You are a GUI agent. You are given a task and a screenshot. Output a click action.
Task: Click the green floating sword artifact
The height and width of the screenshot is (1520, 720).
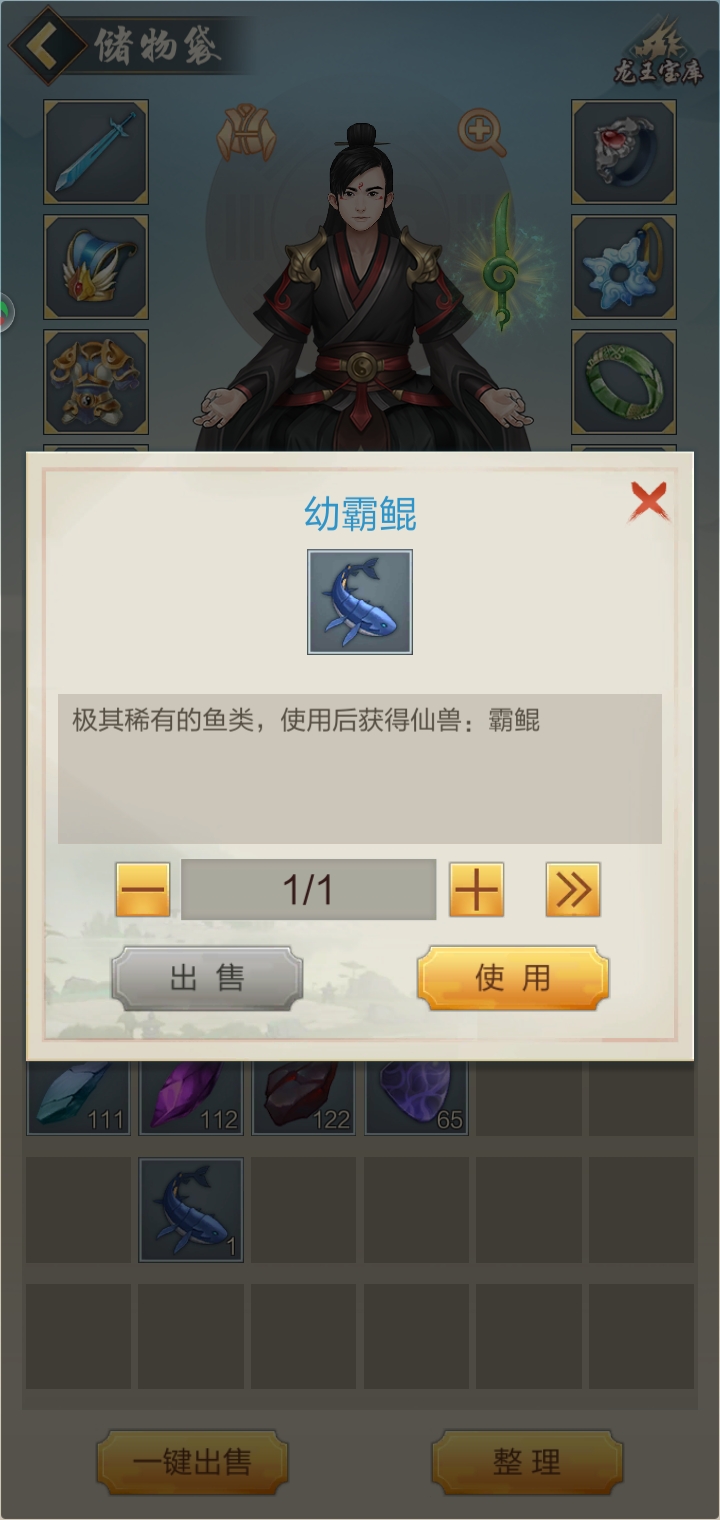point(501,263)
